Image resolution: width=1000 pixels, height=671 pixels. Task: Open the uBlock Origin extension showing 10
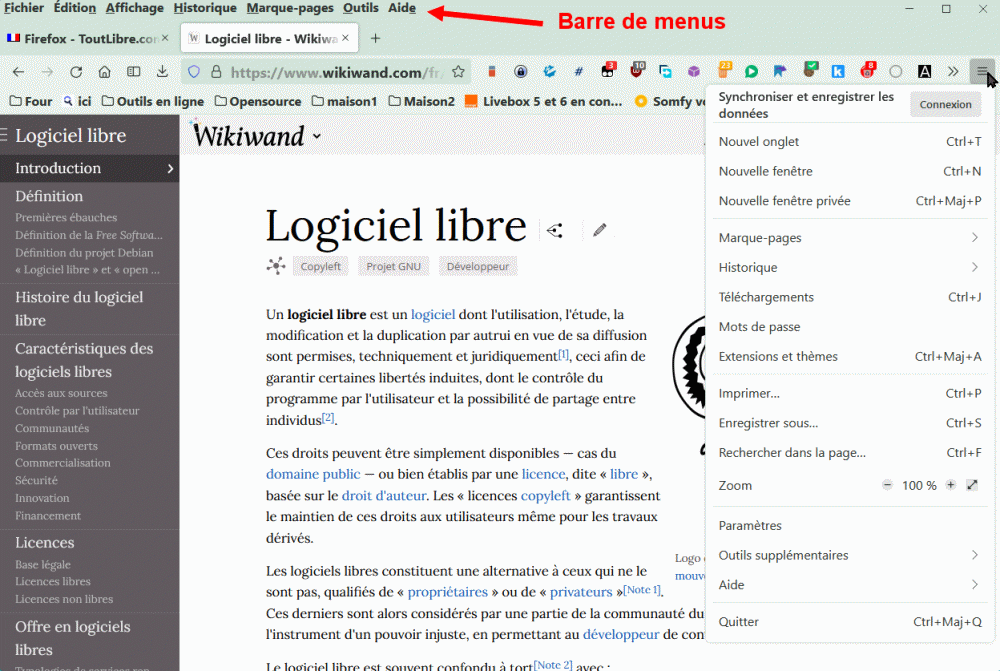tap(637, 70)
